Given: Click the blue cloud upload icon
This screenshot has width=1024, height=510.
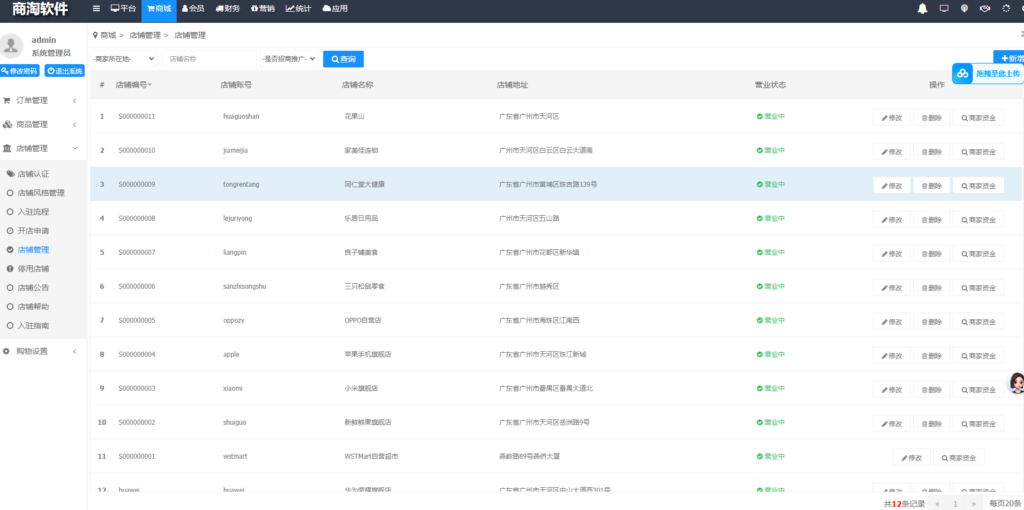Looking at the screenshot, I should tap(962, 73).
